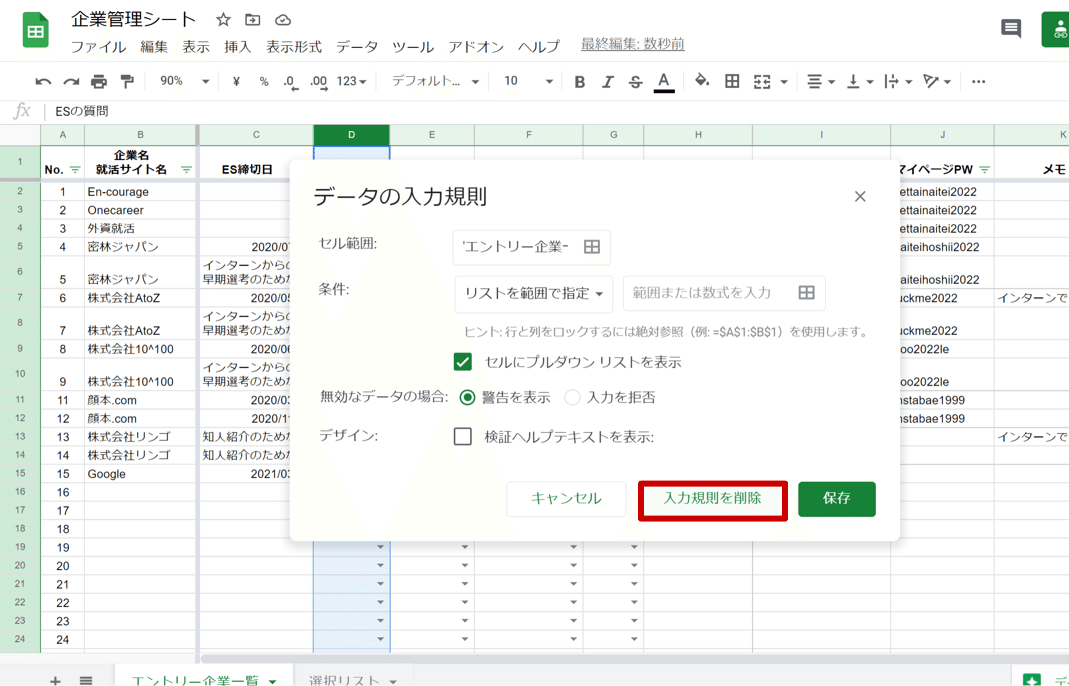Click the Merge cells icon
Viewport: 1069px width, 686px height.
[762, 82]
